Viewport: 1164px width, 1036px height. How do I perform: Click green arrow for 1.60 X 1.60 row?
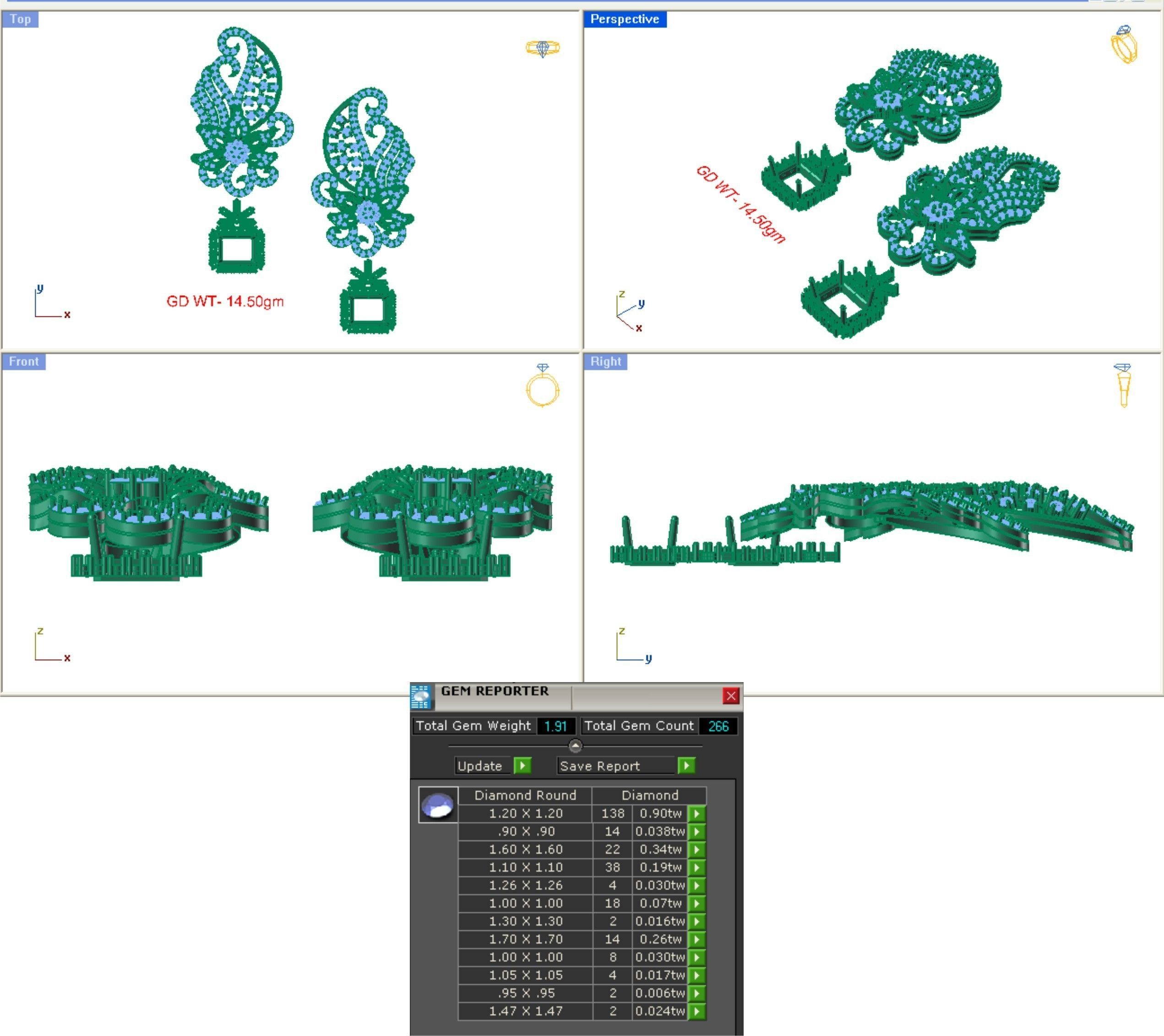tap(696, 849)
